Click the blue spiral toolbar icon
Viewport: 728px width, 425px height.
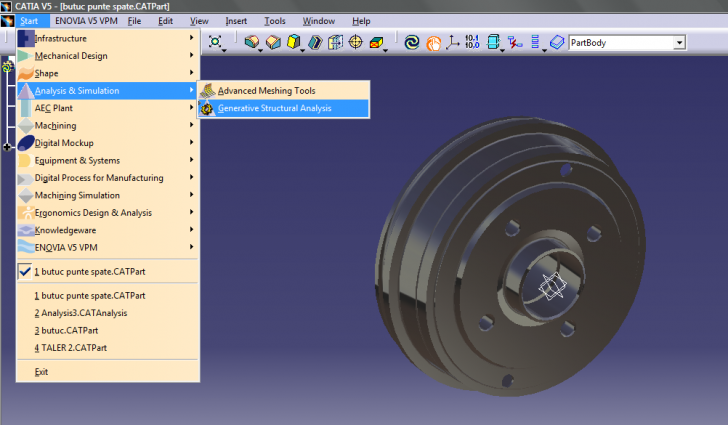click(412, 42)
